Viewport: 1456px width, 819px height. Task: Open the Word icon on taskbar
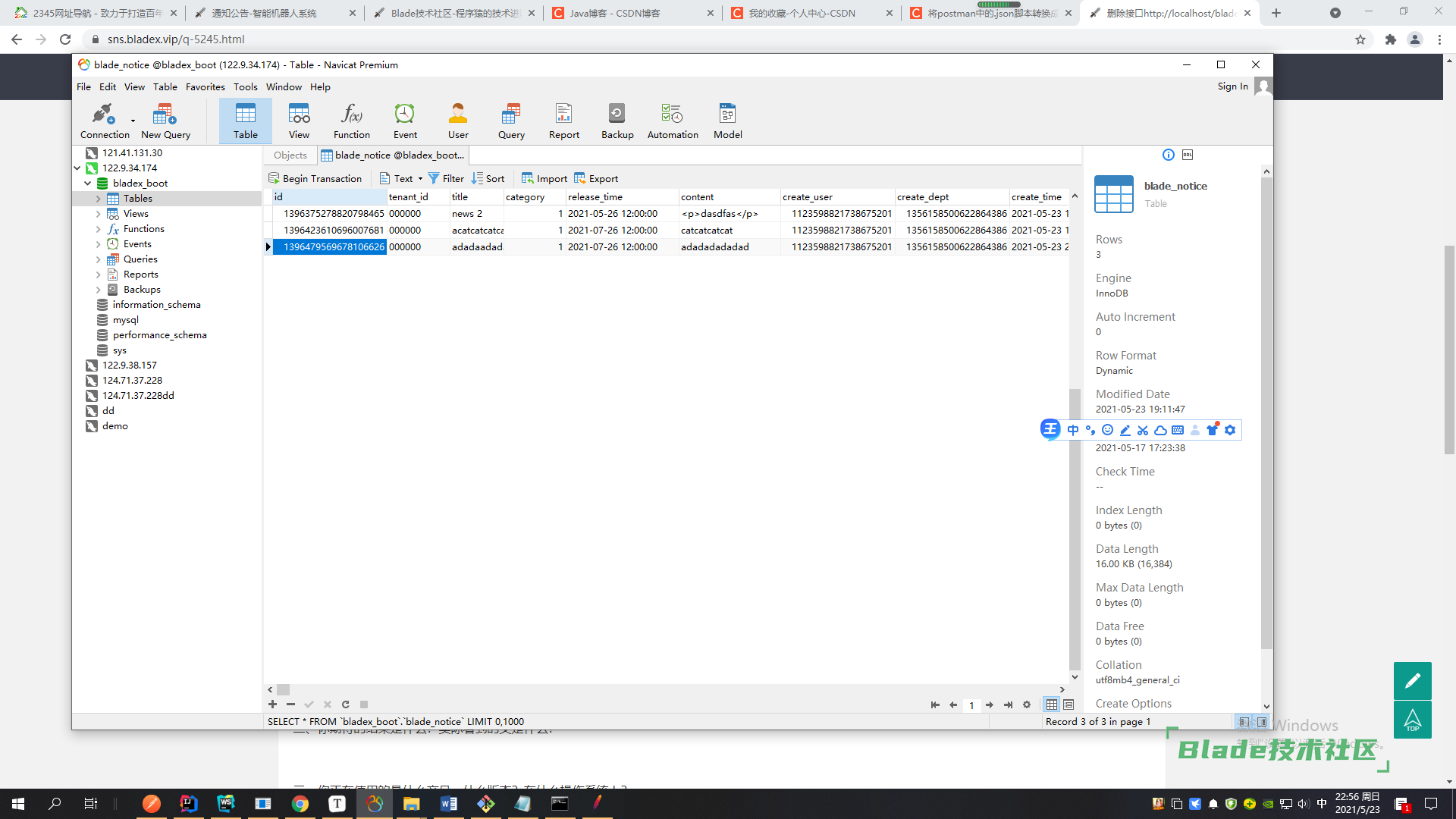tap(449, 804)
